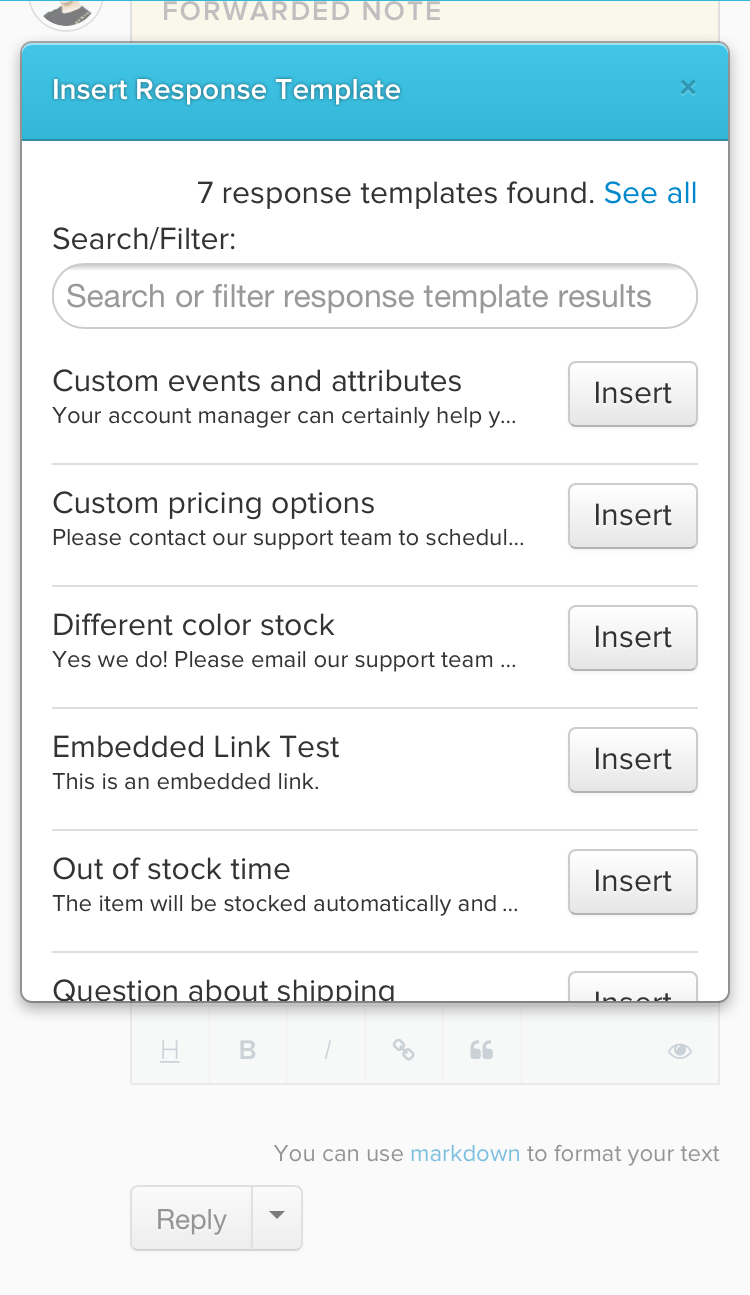Toggle preview with the eye icon
Viewport: 750px width, 1295px height.
point(680,1050)
